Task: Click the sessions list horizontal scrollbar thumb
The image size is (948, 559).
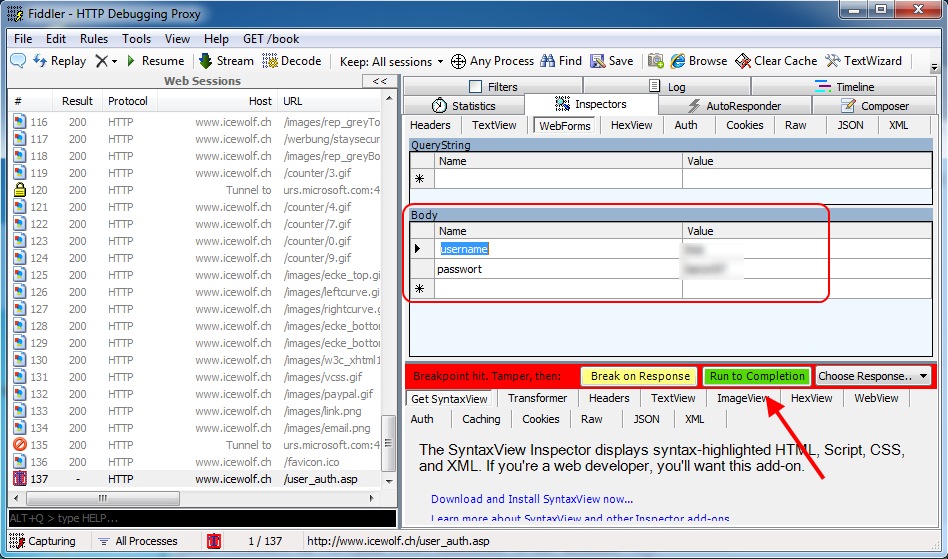Action: point(103,499)
